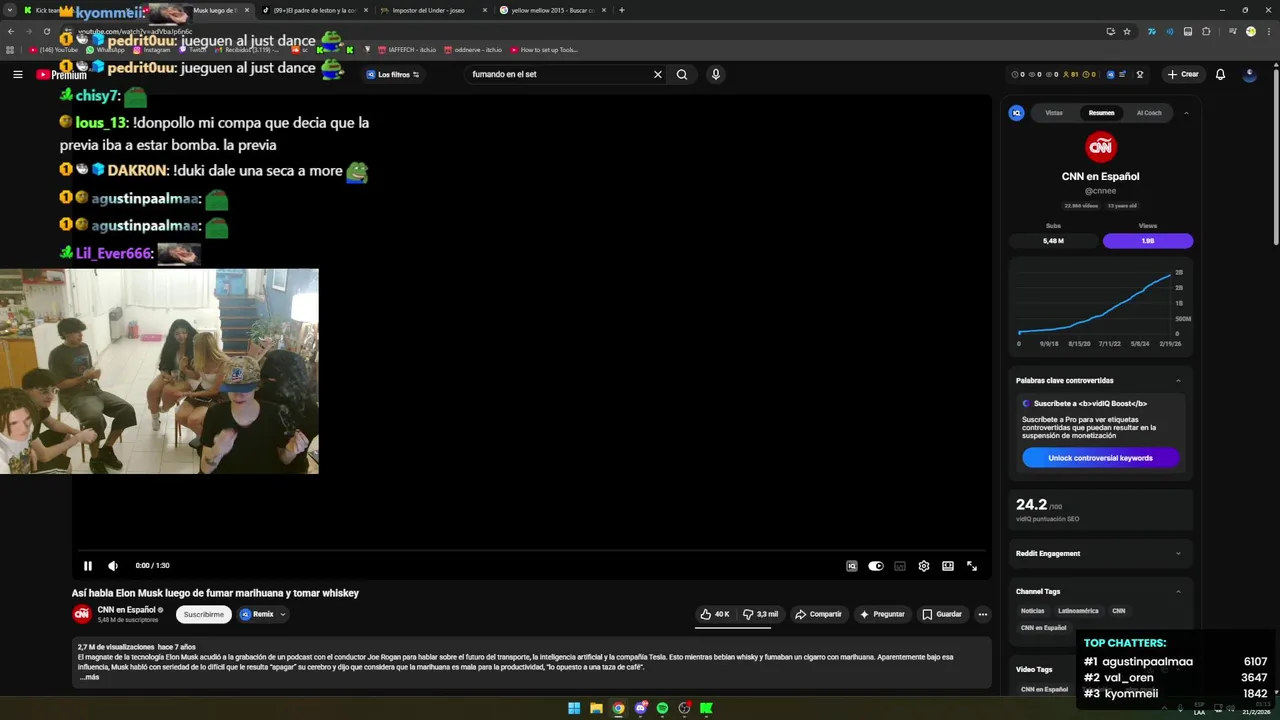This screenshot has width=1280, height=720.
Task: Open the Los filtros dropdown
Action: [x=393, y=74]
